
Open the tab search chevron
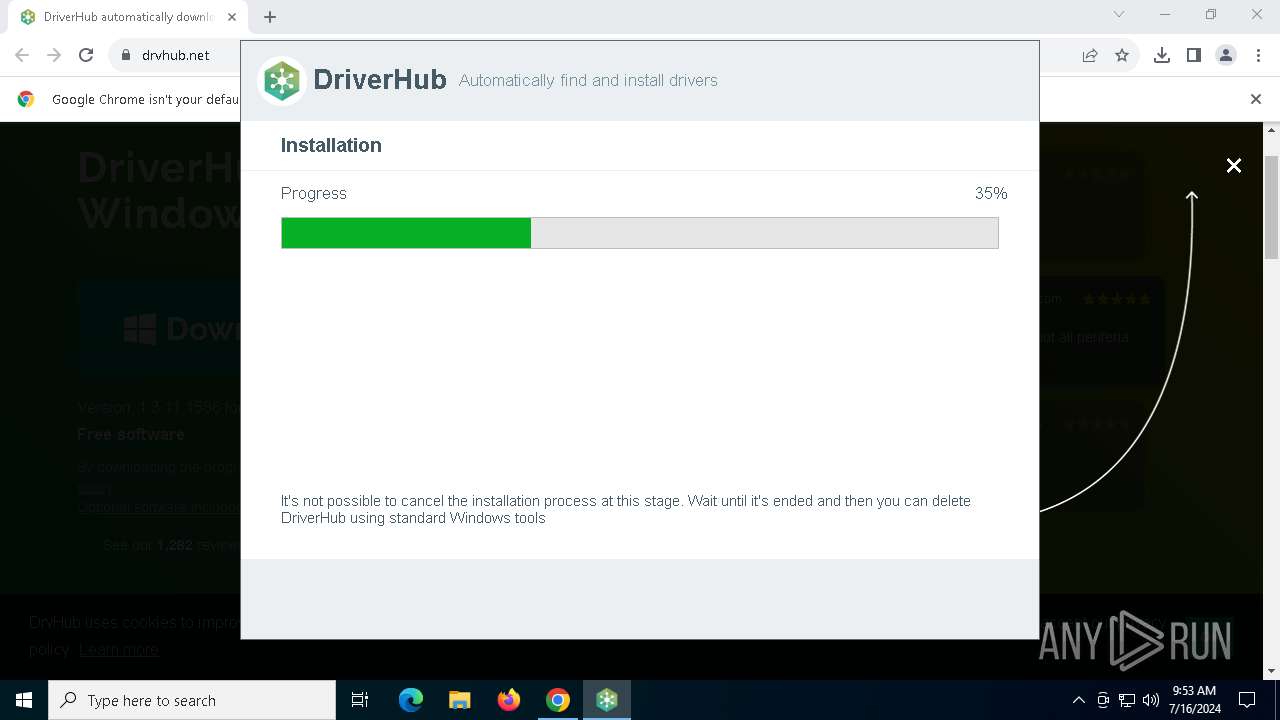point(1119,14)
